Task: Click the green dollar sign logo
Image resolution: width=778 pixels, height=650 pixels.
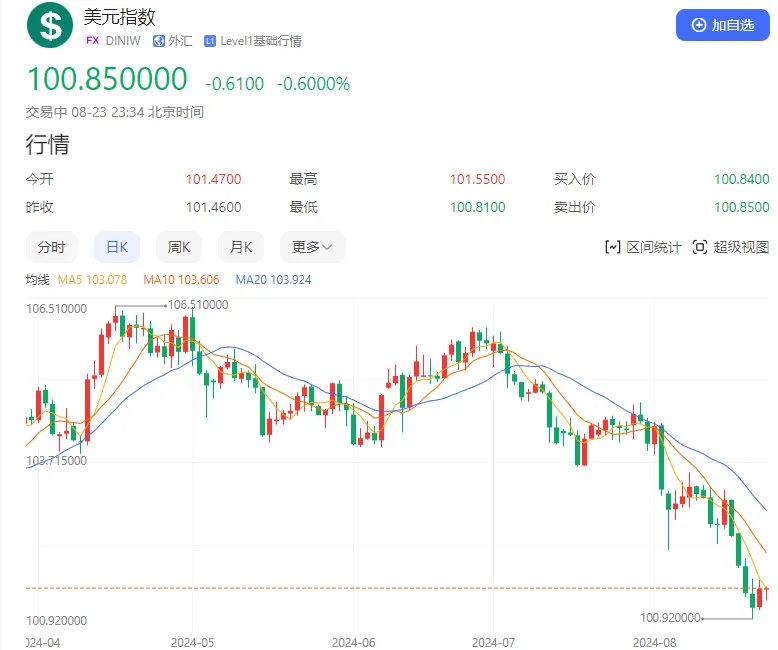Action: [50, 25]
